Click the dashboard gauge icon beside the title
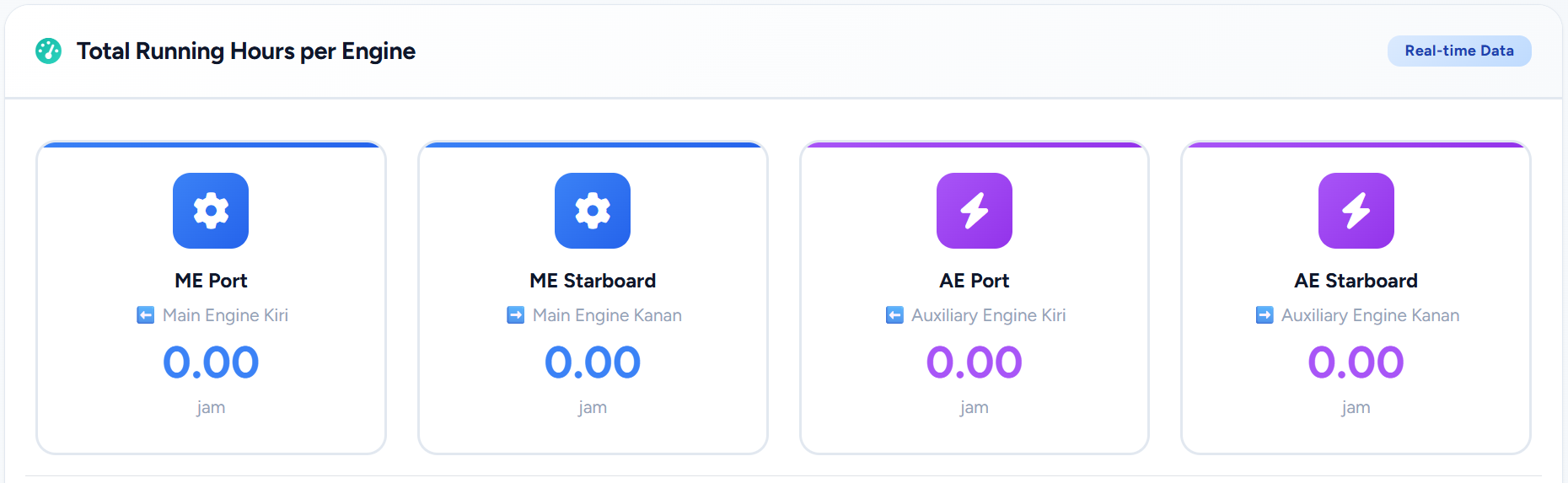This screenshot has height=483, width=1568. click(48, 51)
